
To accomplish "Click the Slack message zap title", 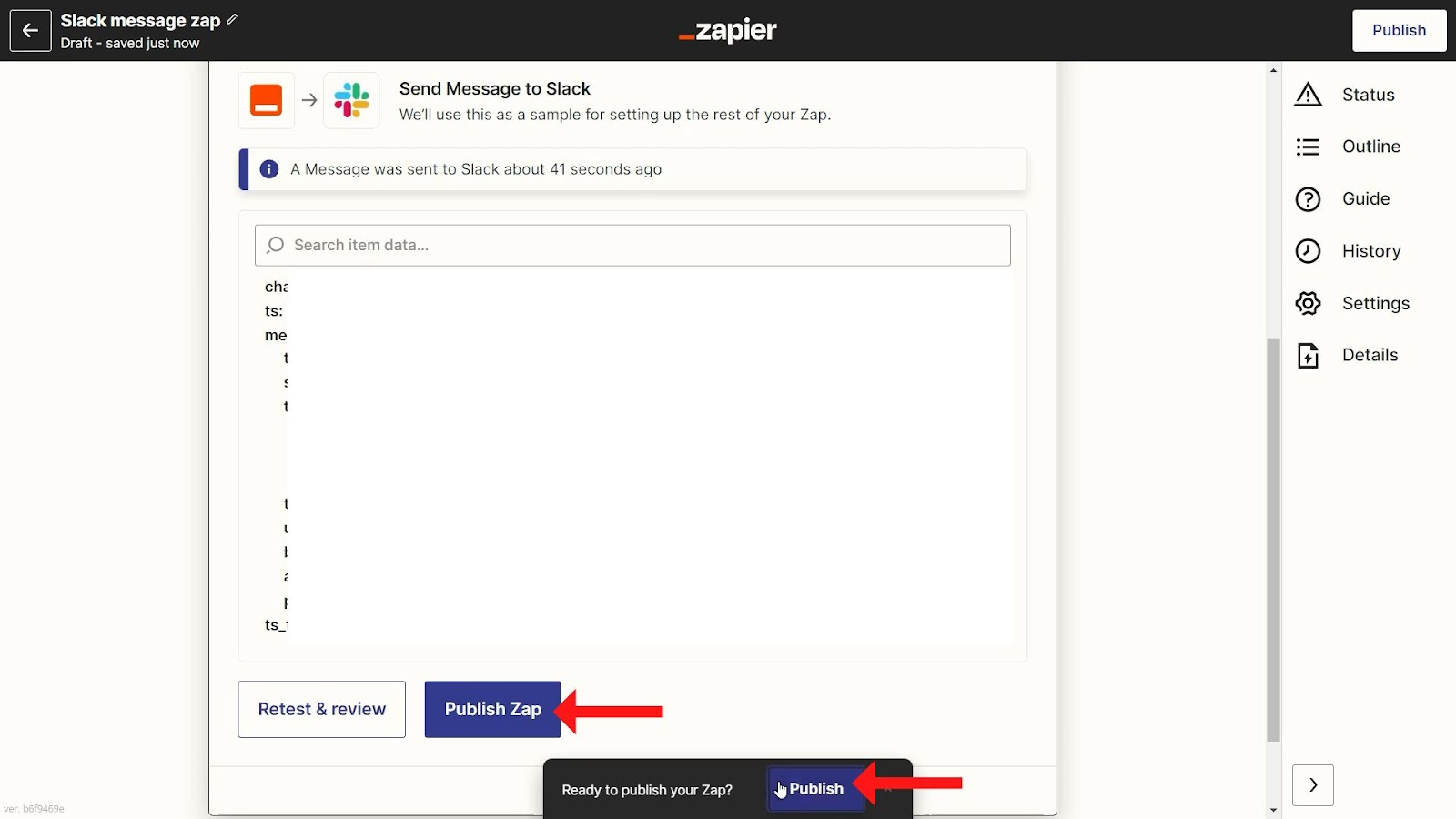I will coord(140,20).
